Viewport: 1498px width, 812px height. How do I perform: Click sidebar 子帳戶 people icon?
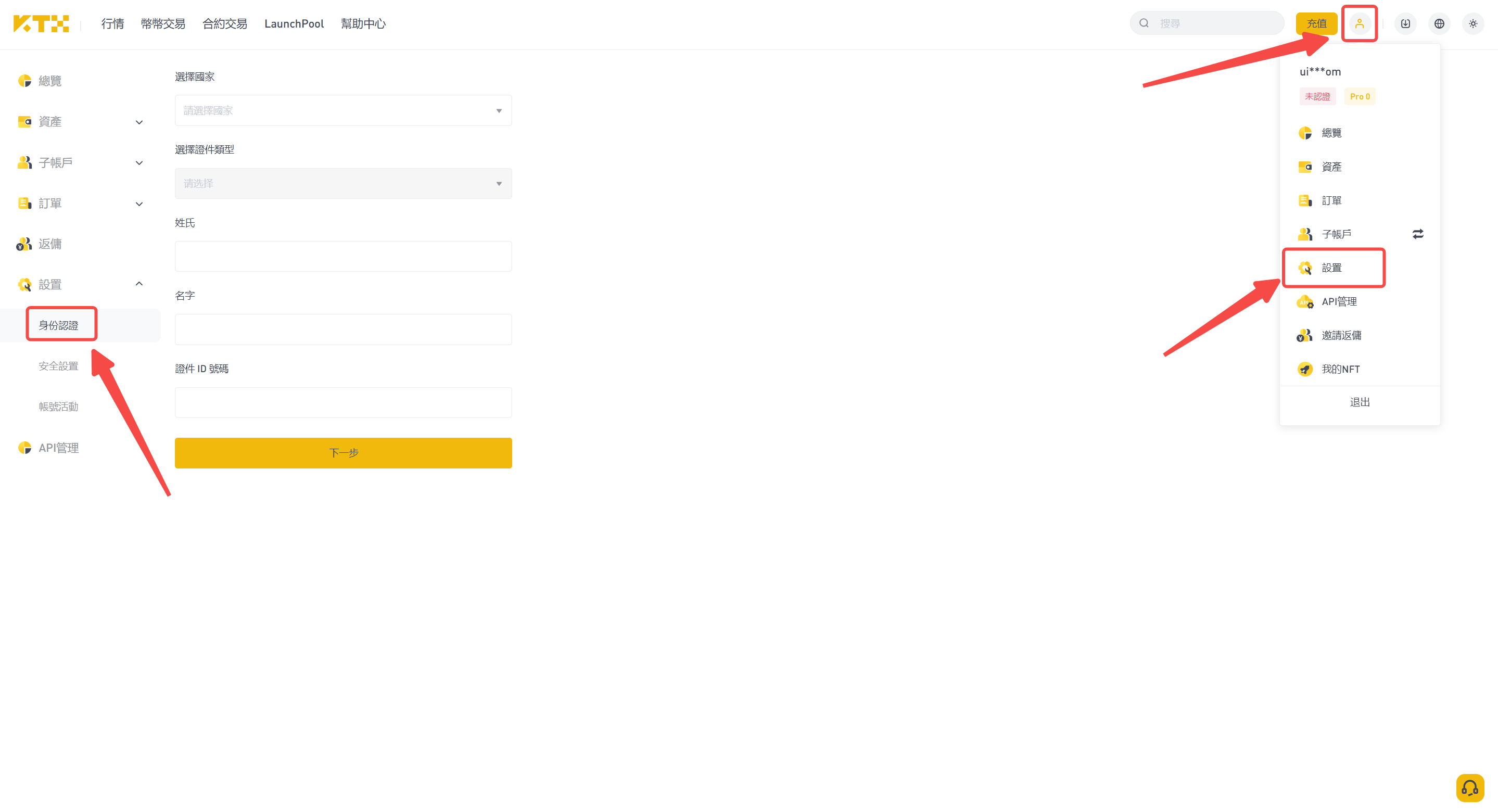click(24, 162)
